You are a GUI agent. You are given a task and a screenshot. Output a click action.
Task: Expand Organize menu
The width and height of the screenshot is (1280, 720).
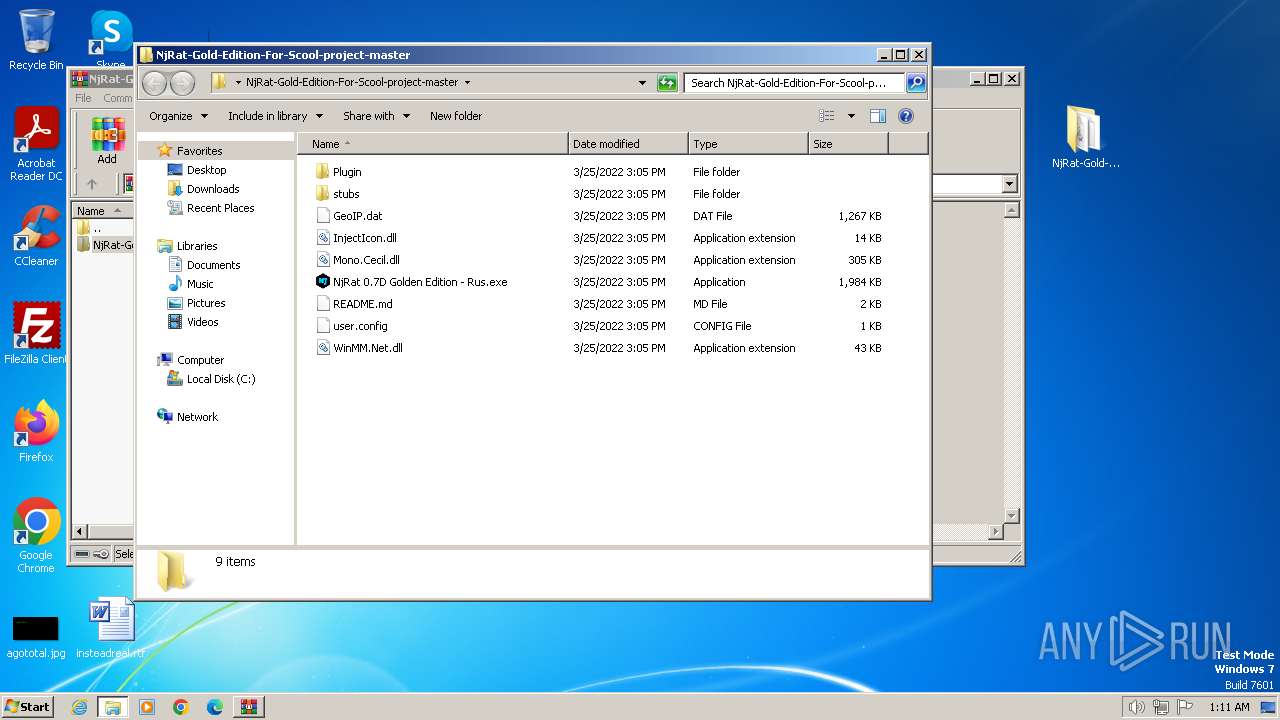point(178,116)
